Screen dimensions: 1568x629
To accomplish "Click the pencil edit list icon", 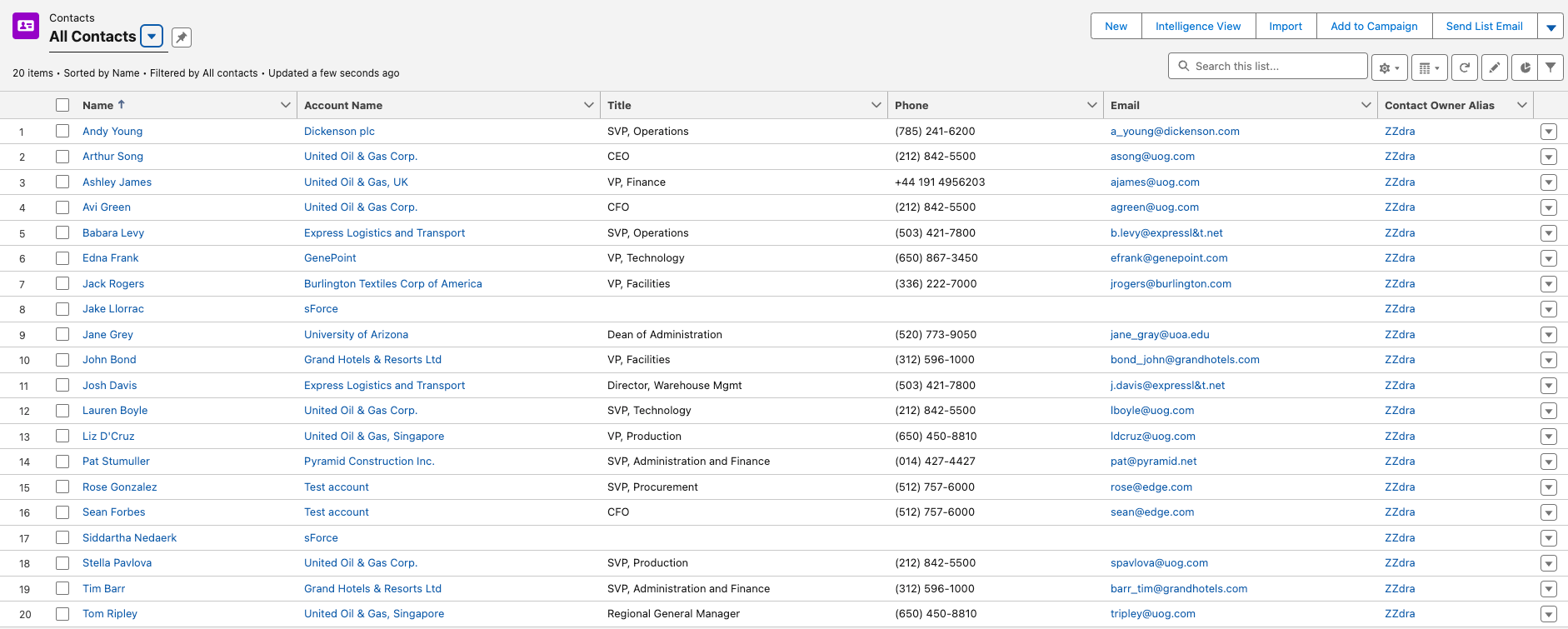I will (1495, 67).
